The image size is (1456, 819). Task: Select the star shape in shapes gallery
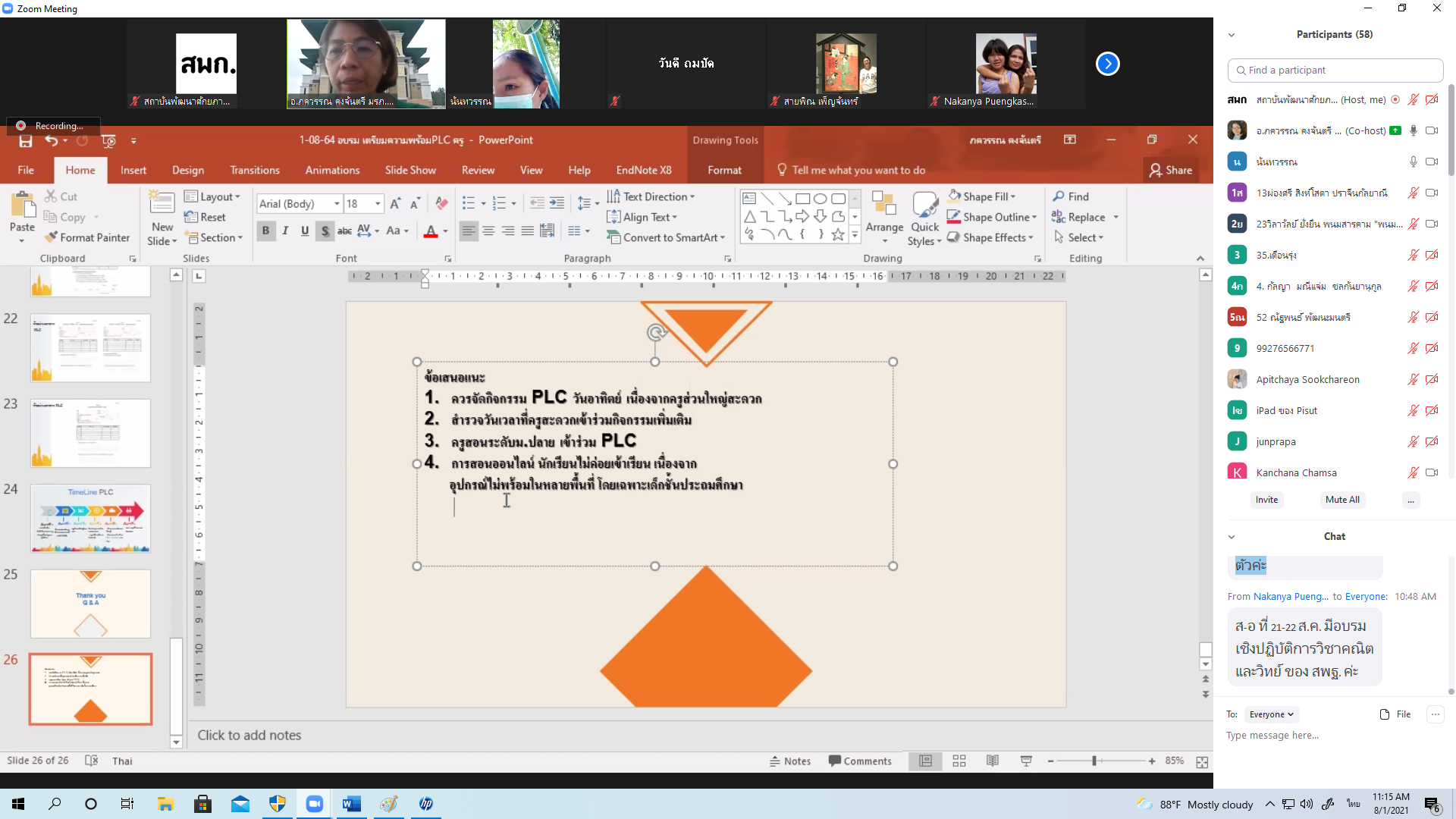tap(837, 234)
